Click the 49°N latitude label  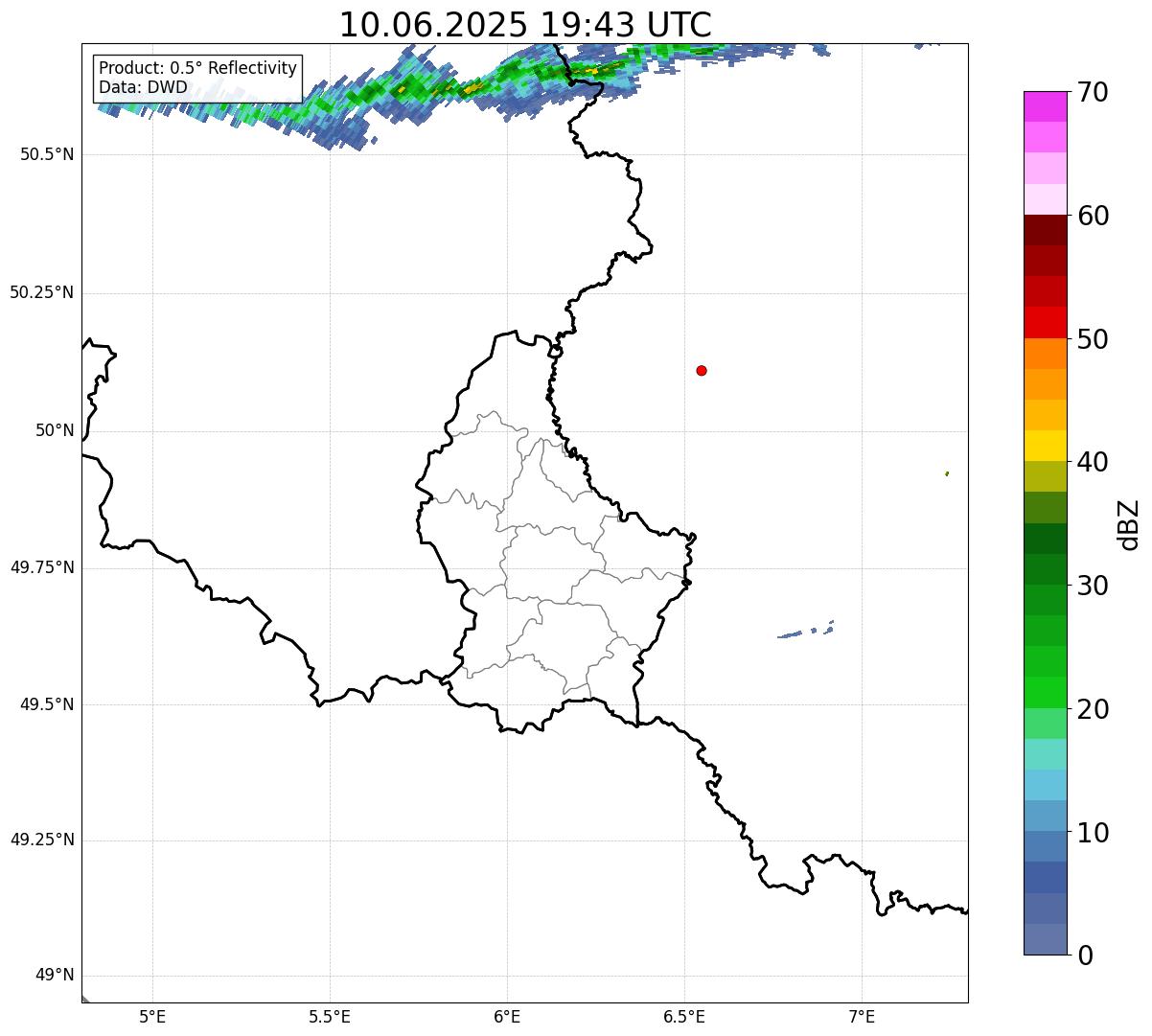55,976
